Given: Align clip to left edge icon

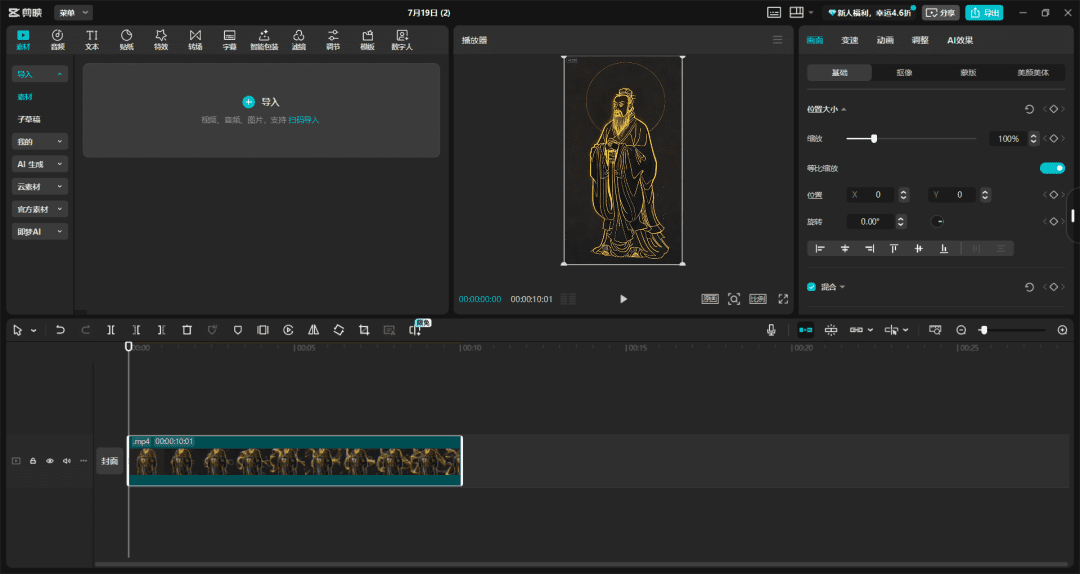Looking at the screenshot, I should click(x=820, y=248).
